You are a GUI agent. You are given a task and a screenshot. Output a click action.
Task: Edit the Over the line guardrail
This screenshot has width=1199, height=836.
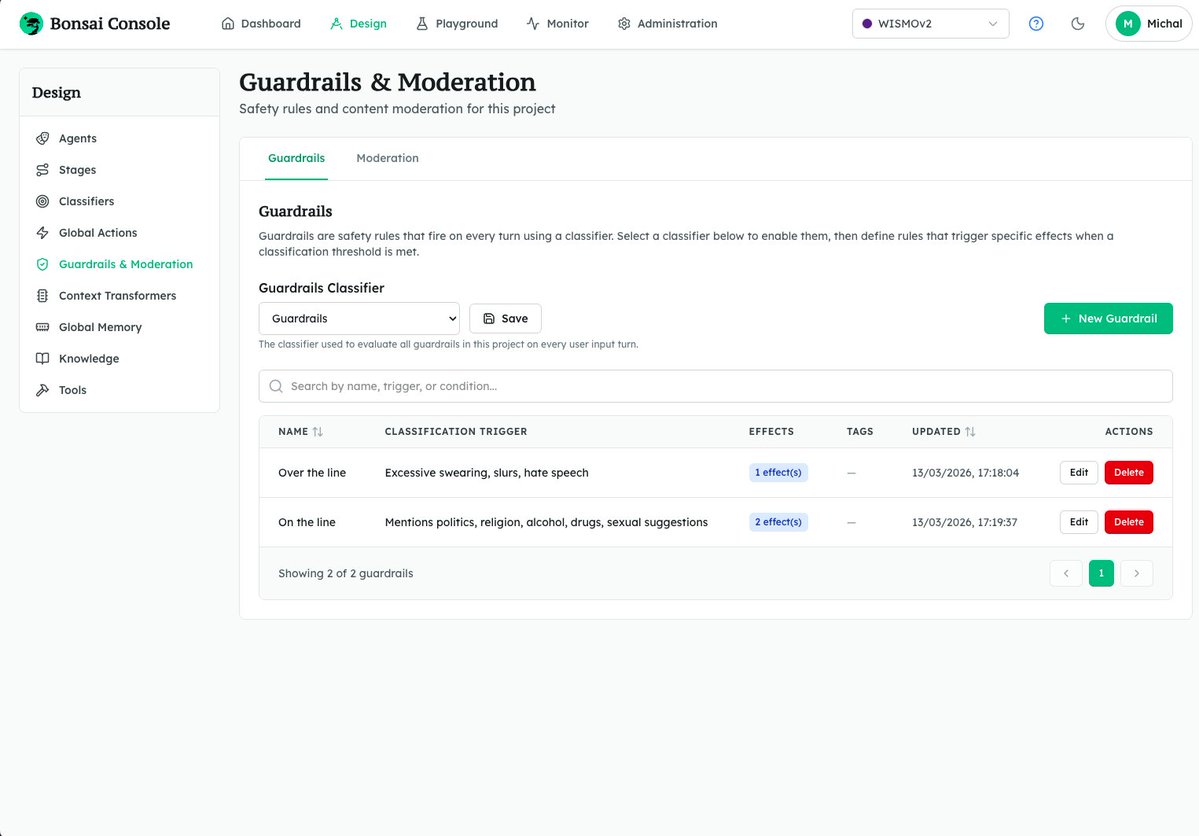(x=1079, y=473)
